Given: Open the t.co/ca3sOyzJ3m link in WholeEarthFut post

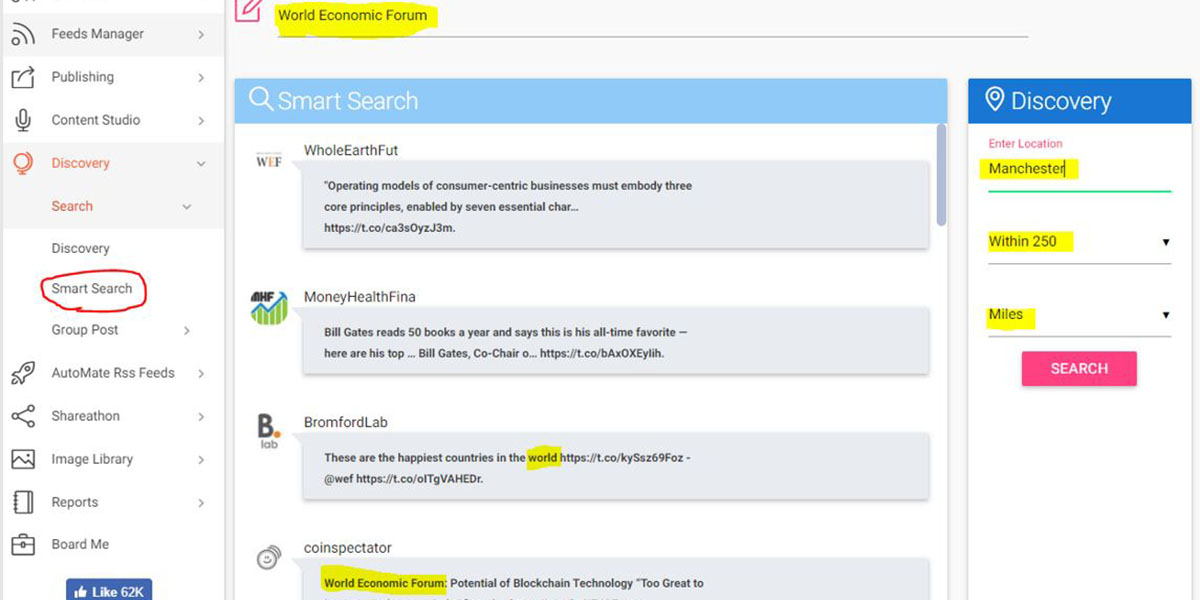Looking at the screenshot, I should tap(390, 228).
